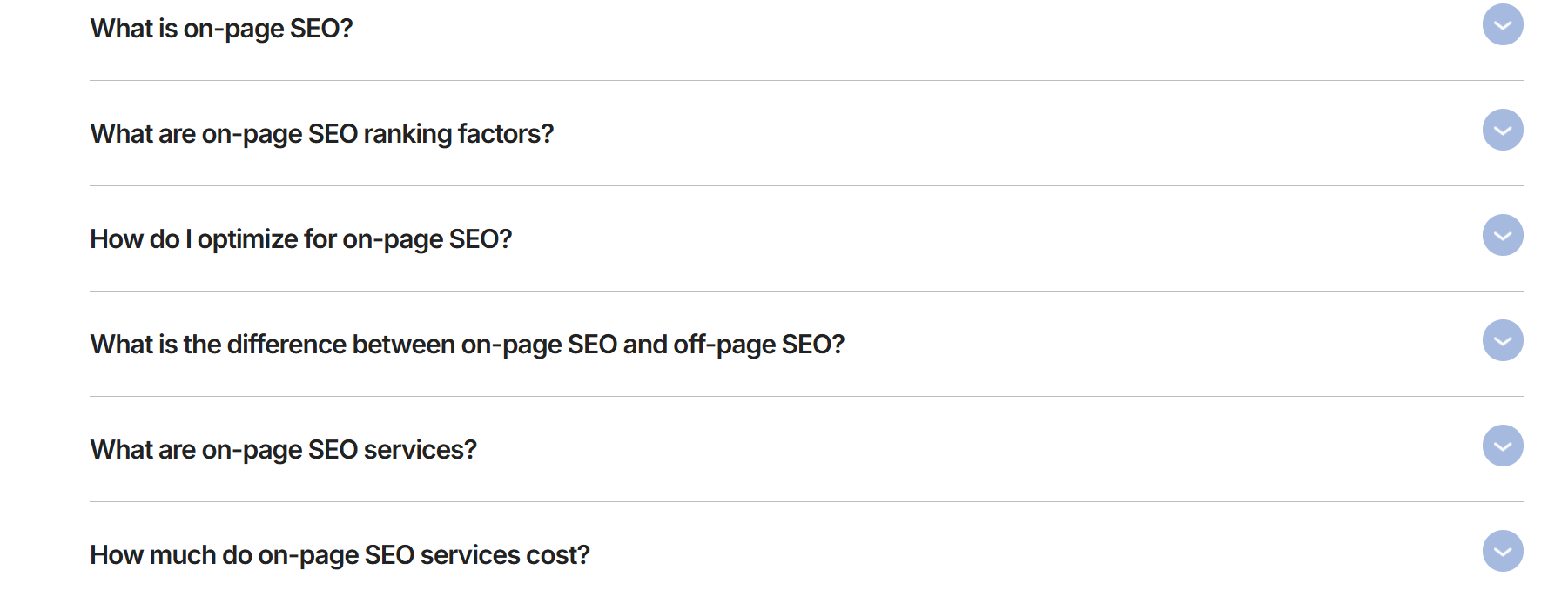Click the circular chevron for the services cost question

coord(1502,551)
